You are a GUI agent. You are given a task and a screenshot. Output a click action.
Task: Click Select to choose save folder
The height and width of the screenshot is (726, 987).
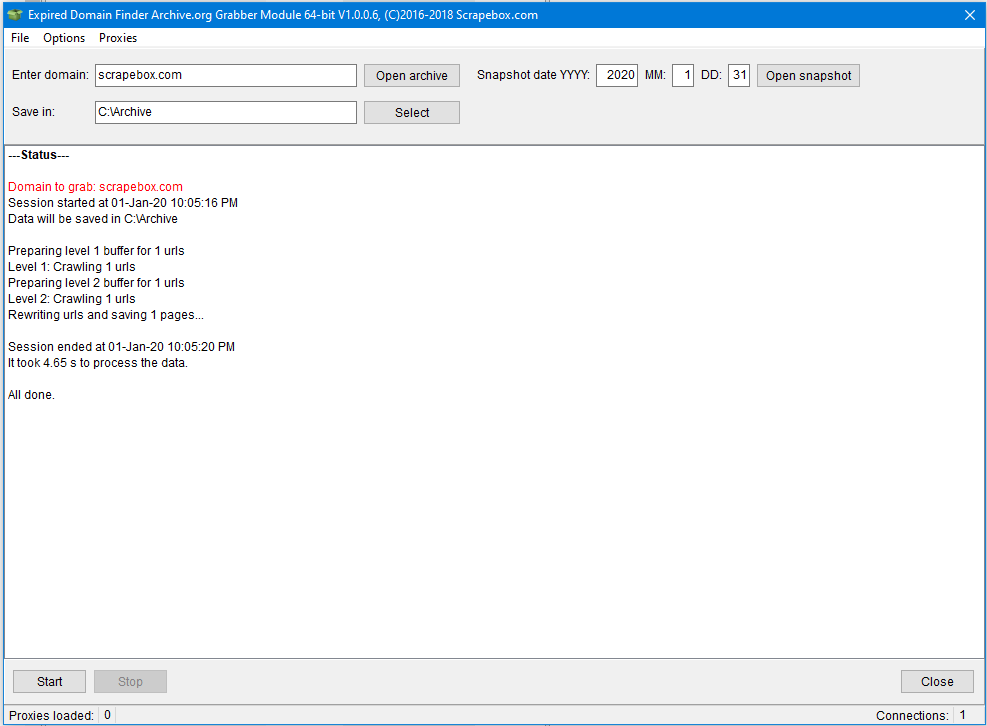412,113
